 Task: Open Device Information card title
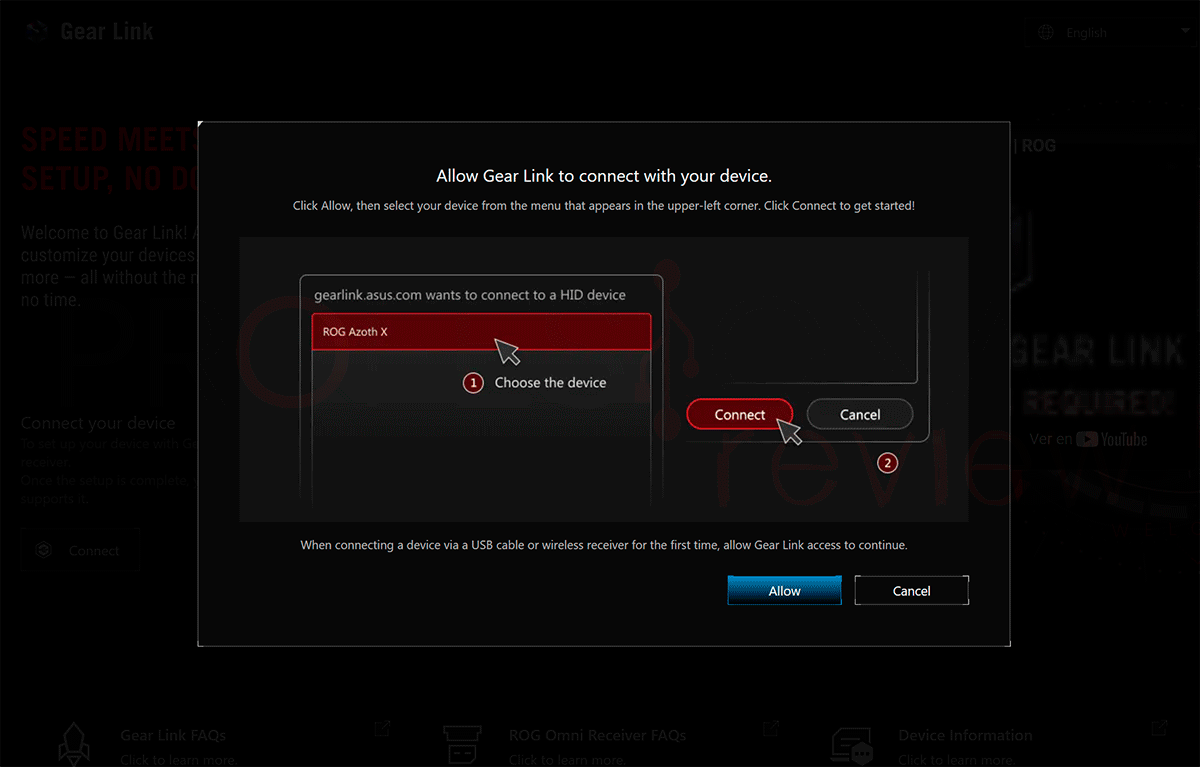[965, 736]
